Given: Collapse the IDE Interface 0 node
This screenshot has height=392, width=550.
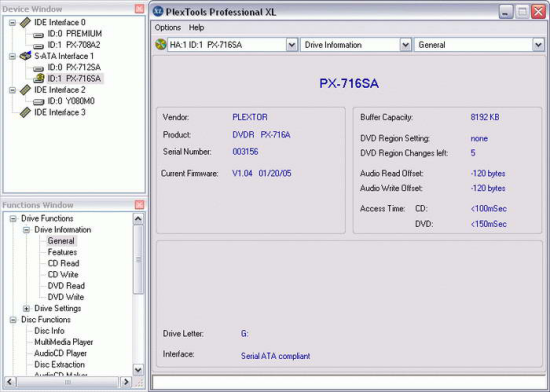Looking at the screenshot, I should pos(12,22).
